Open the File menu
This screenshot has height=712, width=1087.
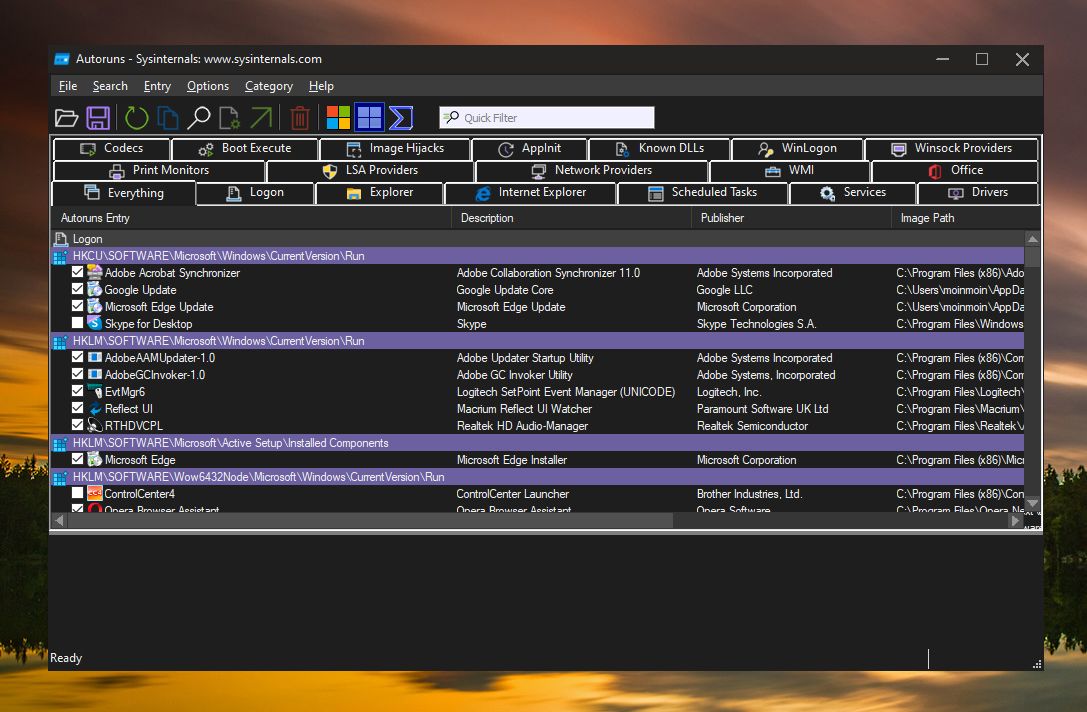[x=68, y=86]
